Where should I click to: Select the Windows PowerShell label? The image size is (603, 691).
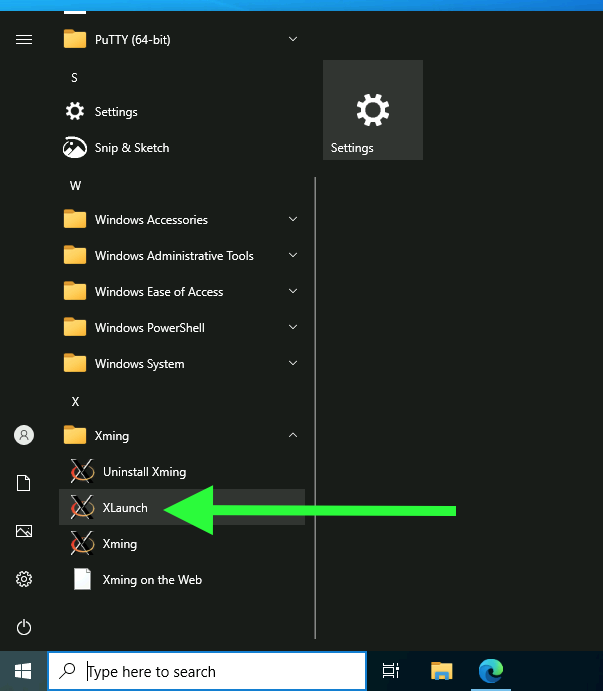(x=149, y=328)
